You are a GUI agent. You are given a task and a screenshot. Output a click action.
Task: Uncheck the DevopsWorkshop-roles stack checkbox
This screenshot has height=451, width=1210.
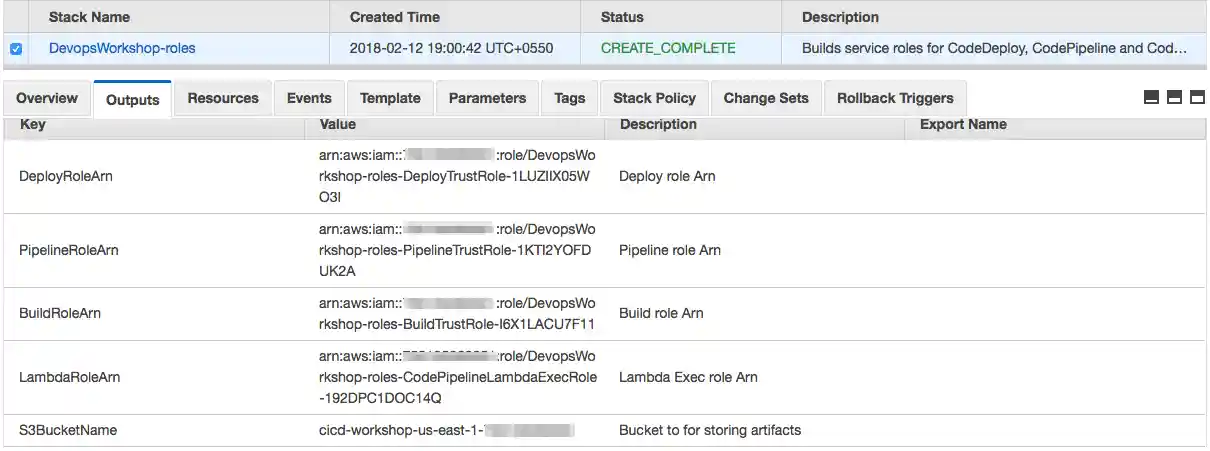[x=16, y=49]
